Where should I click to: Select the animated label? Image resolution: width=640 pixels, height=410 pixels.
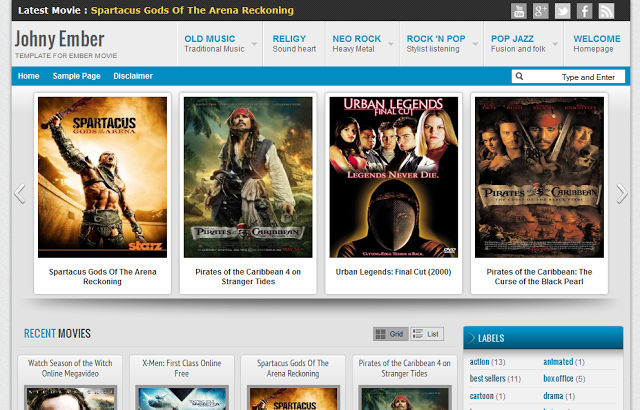point(558,362)
